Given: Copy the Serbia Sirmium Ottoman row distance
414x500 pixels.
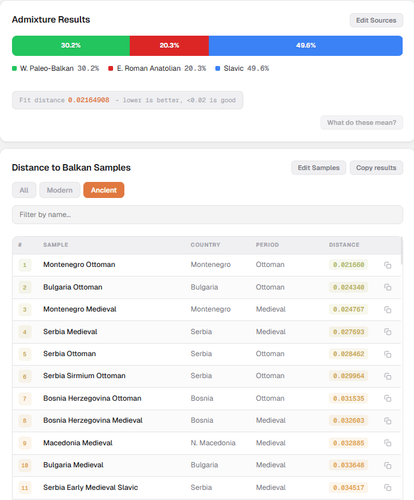Looking at the screenshot, I should pos(387,376).
